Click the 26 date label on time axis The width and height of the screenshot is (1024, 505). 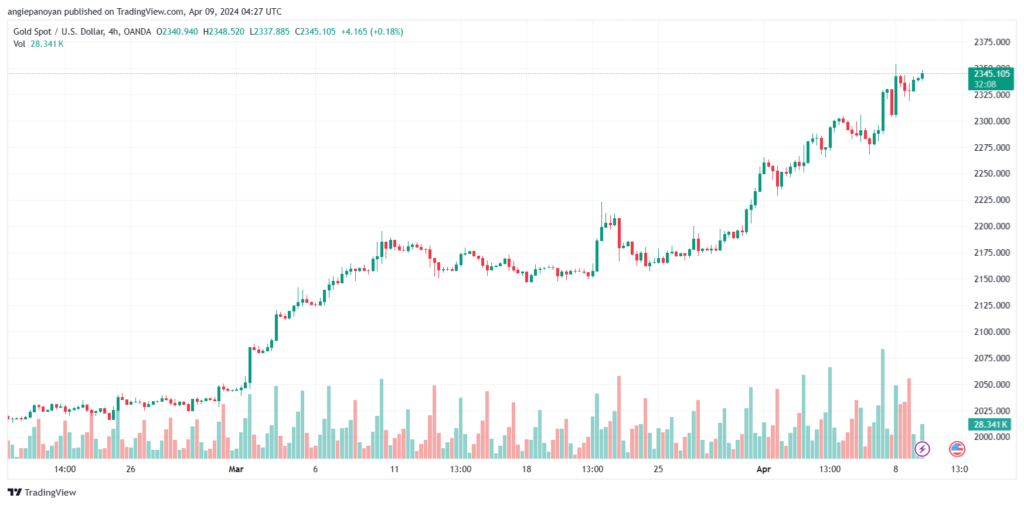[131, 468]
